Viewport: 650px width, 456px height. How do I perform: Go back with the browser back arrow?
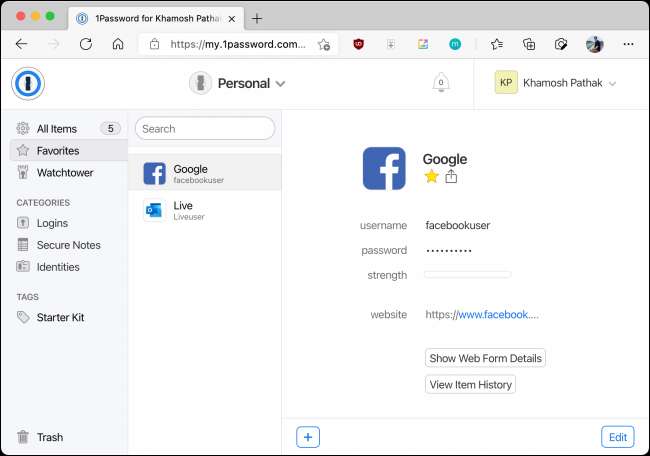(21, 44)
